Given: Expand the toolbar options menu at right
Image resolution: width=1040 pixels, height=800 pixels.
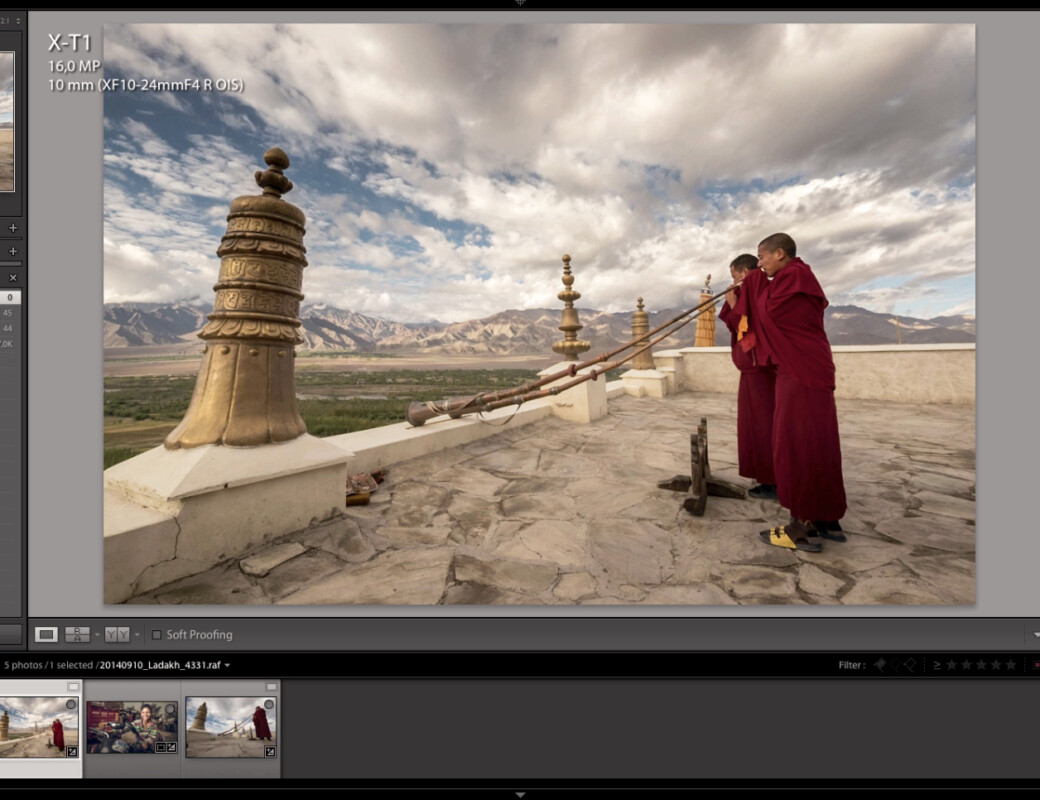Looking at the screenshot, I should pyautogui.click(x=1035, y=634).
